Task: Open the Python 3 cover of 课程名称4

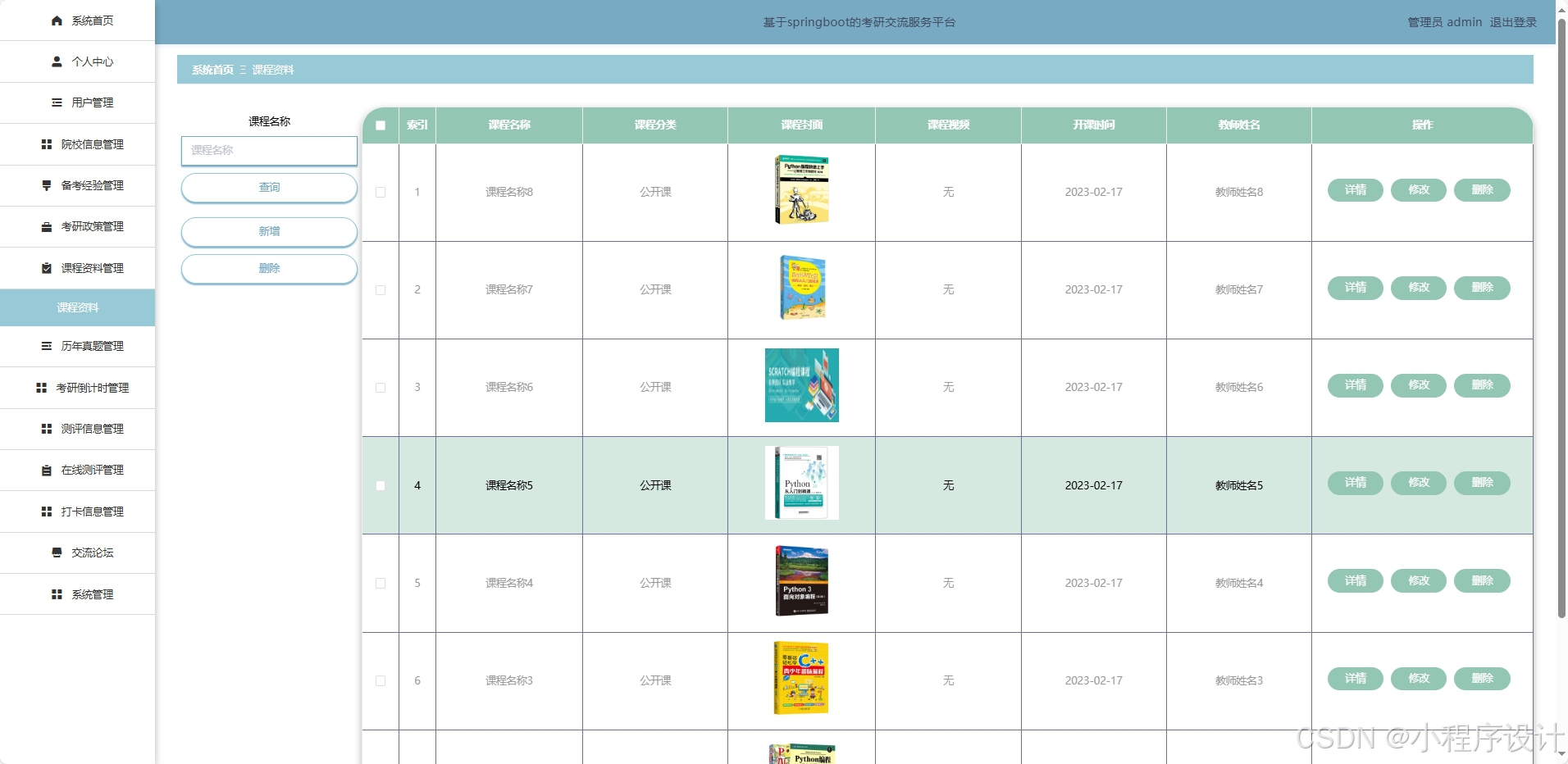Action: [x=802, y=580]
